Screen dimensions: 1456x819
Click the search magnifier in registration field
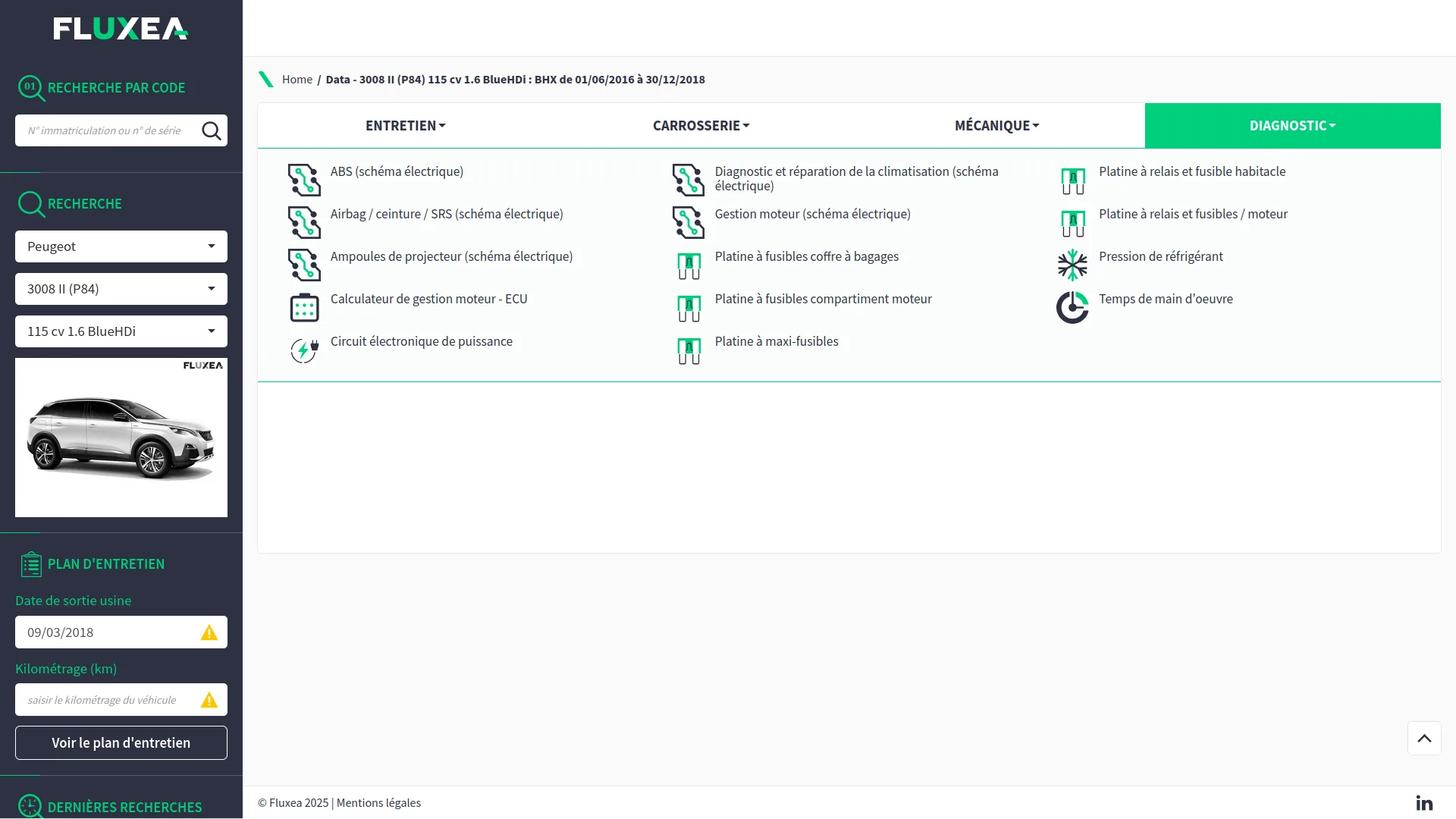pyautogui.click(x=212, y=131)
